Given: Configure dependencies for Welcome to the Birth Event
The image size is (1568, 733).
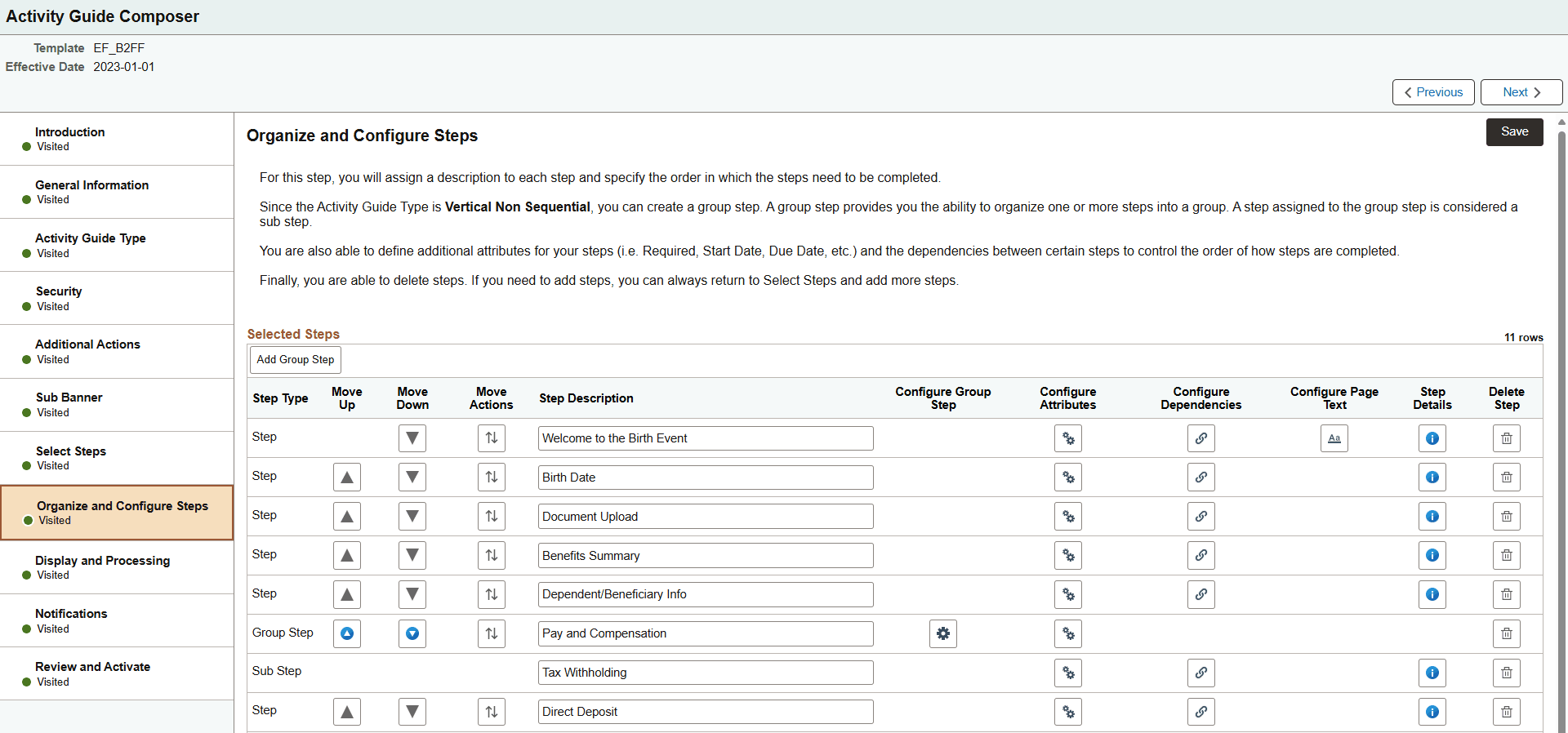Looking at the screenshot, I should pos(1201,438).
